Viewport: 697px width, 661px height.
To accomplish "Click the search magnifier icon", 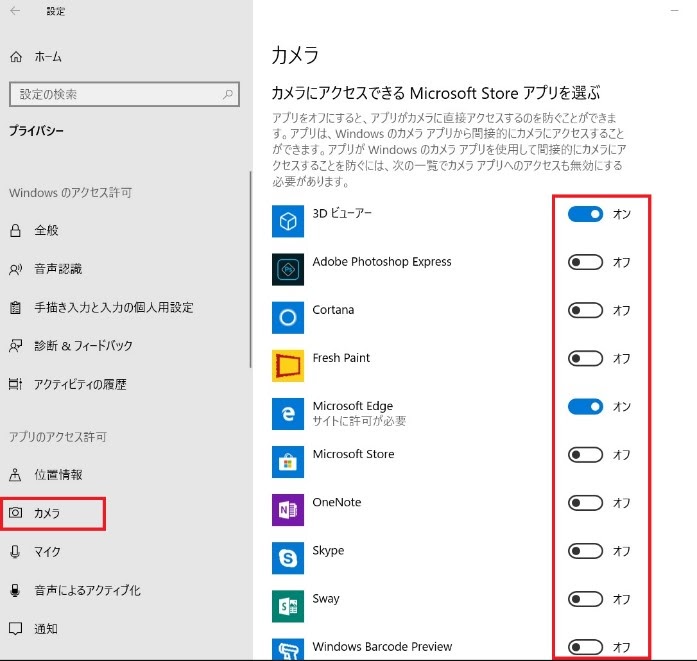I will pyautogui.click(x=228, y=94).
